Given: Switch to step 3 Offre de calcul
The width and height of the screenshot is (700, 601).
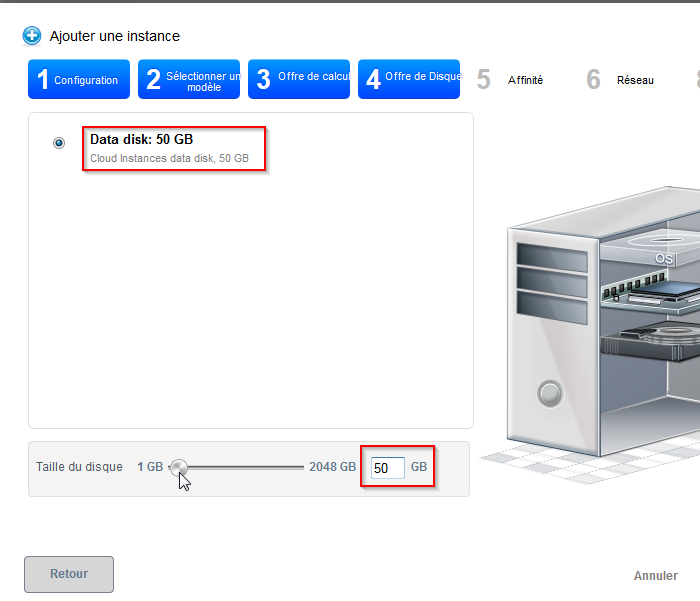Looking at the screenshot, I should [x=299, y=80].
